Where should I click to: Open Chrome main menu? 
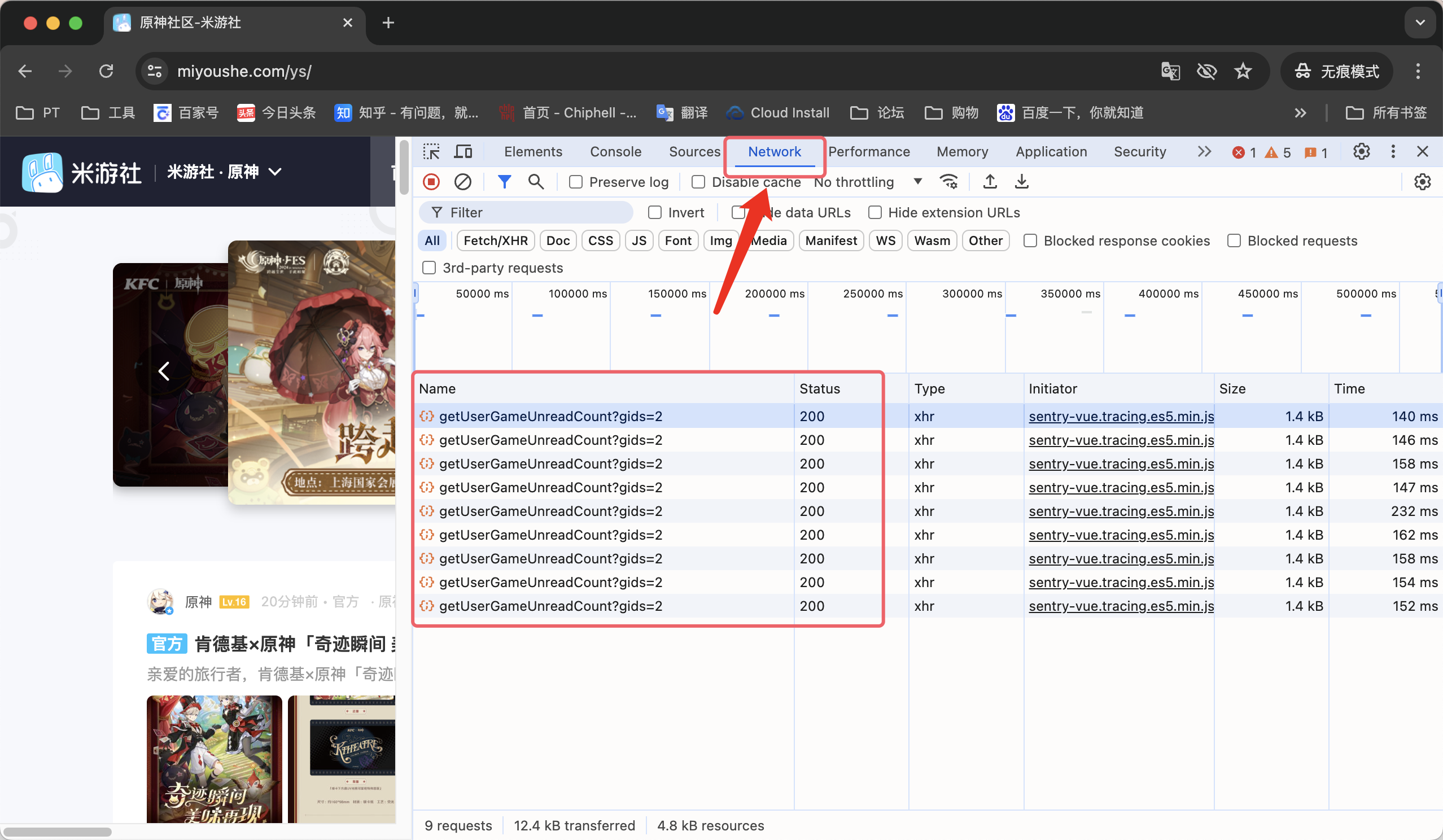tap(1418, 71)
